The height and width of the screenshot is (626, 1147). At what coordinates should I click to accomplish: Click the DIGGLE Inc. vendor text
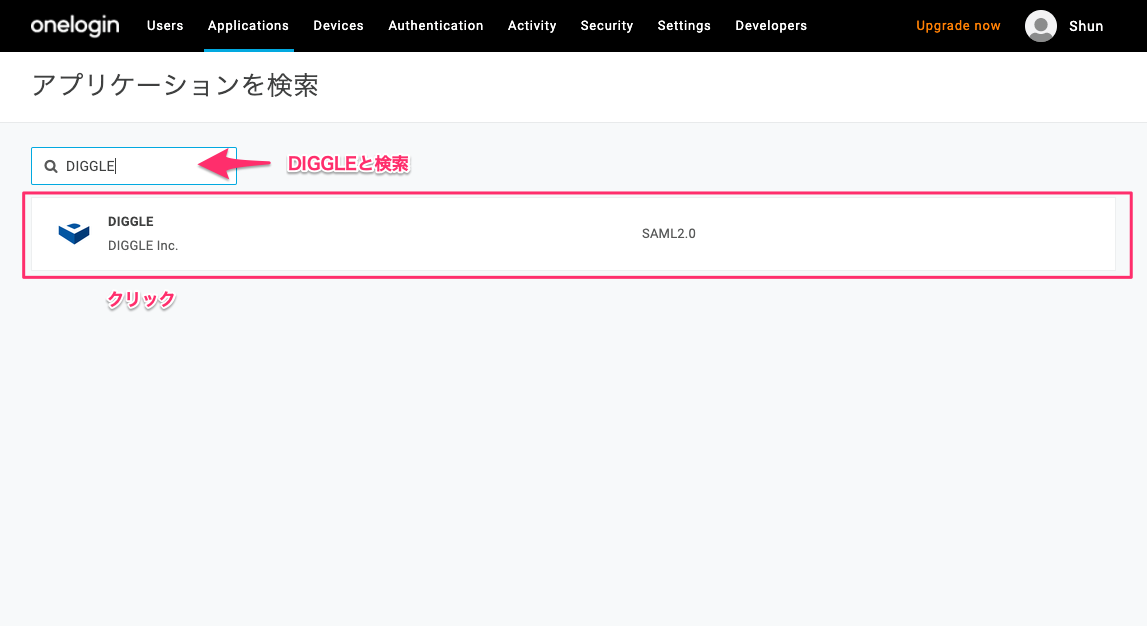click(x=143, y=245)
